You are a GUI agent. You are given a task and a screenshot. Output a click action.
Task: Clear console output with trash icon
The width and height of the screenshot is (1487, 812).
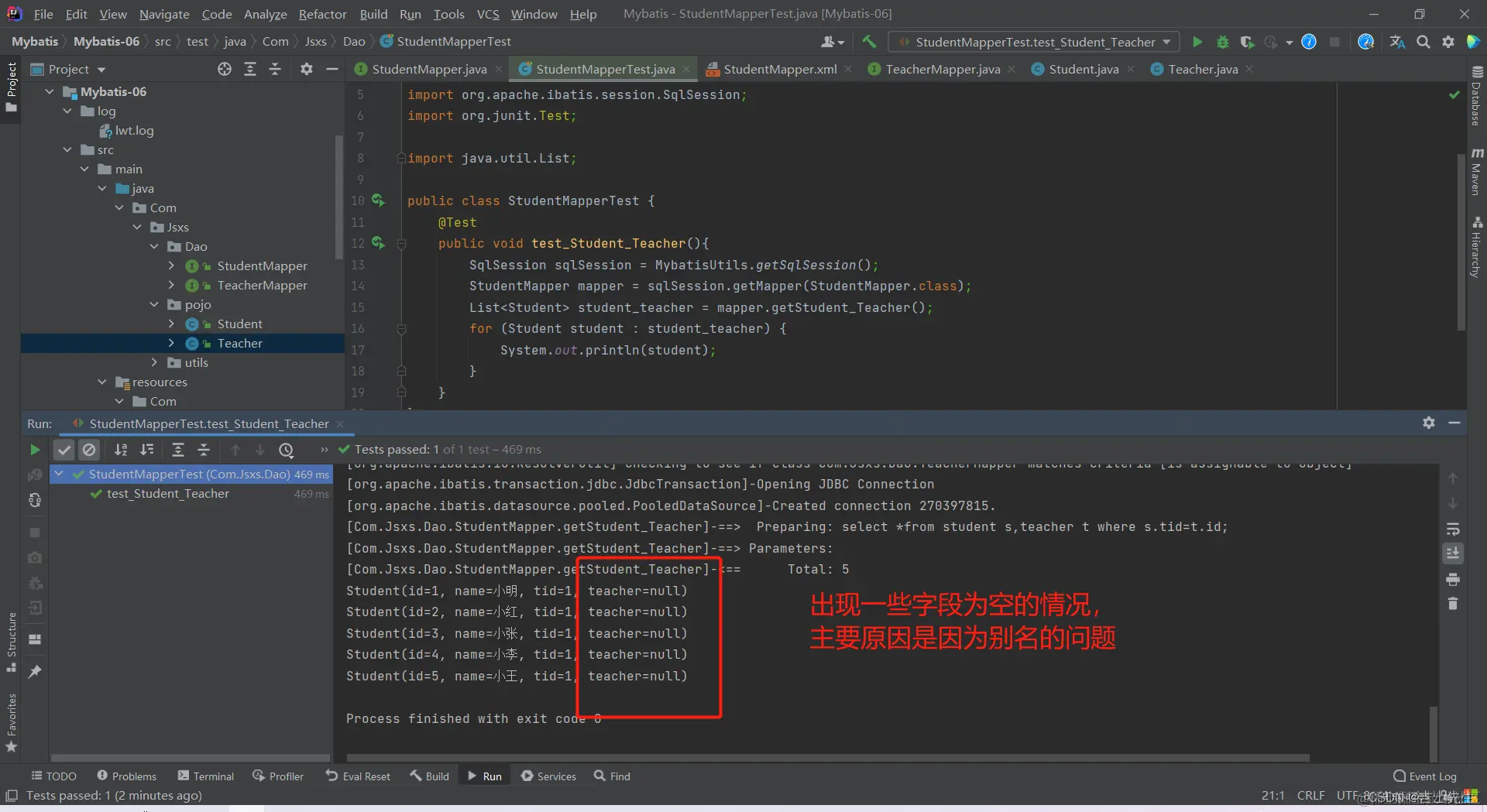(1453, 604)
